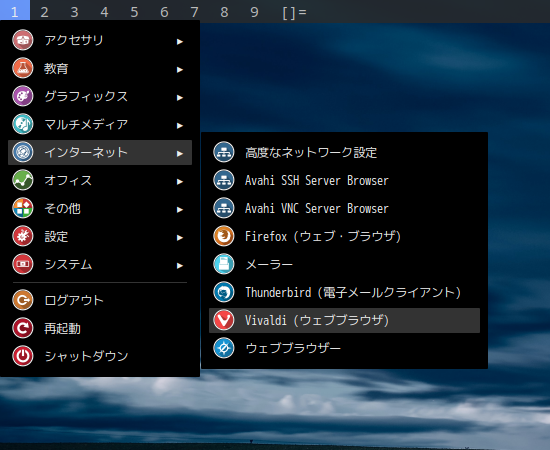Switch to workspace tag 2
The width and height of the screenshot is (550, 450).
[45, 12]
